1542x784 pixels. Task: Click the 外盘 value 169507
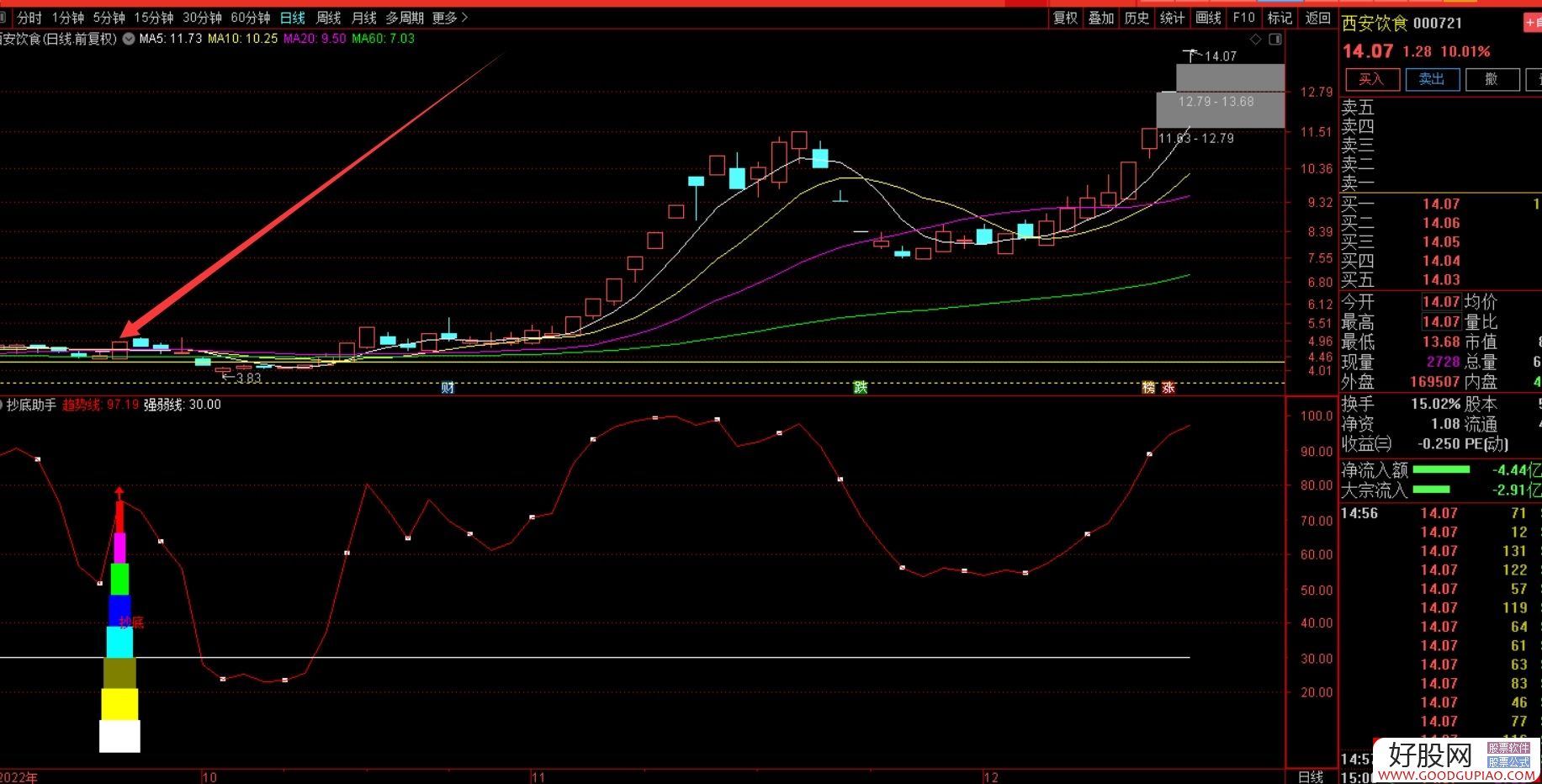[x=1435, y=382]
